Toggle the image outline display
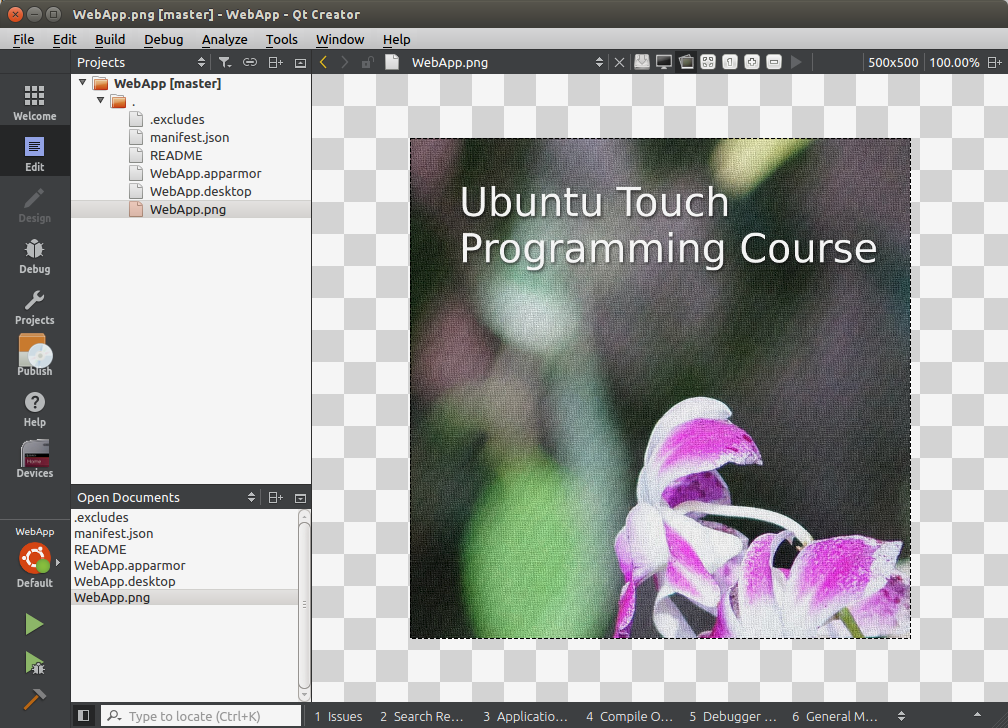This screenshot has width=1008, height=728. [686, 62]
